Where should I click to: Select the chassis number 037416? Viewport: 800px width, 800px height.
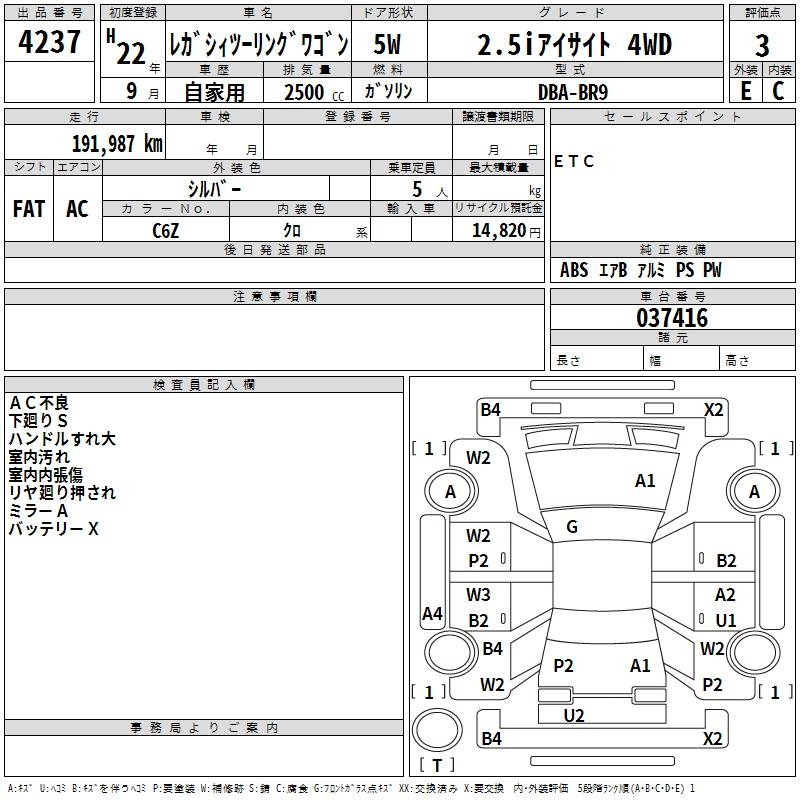click(x=672, y=318)
